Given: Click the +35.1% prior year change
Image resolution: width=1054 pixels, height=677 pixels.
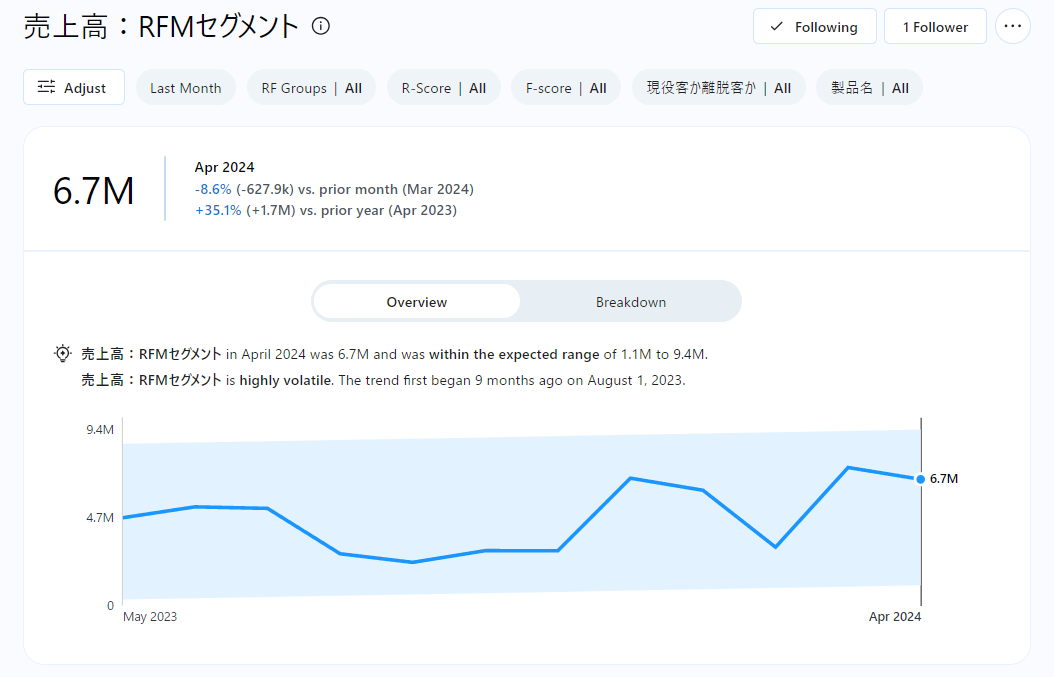Looking at the screenshot, I should point(217,210).
